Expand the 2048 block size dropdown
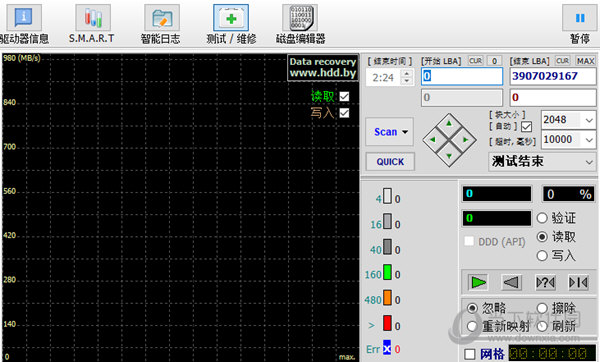600x362 pixels. [x=589, y=120]
